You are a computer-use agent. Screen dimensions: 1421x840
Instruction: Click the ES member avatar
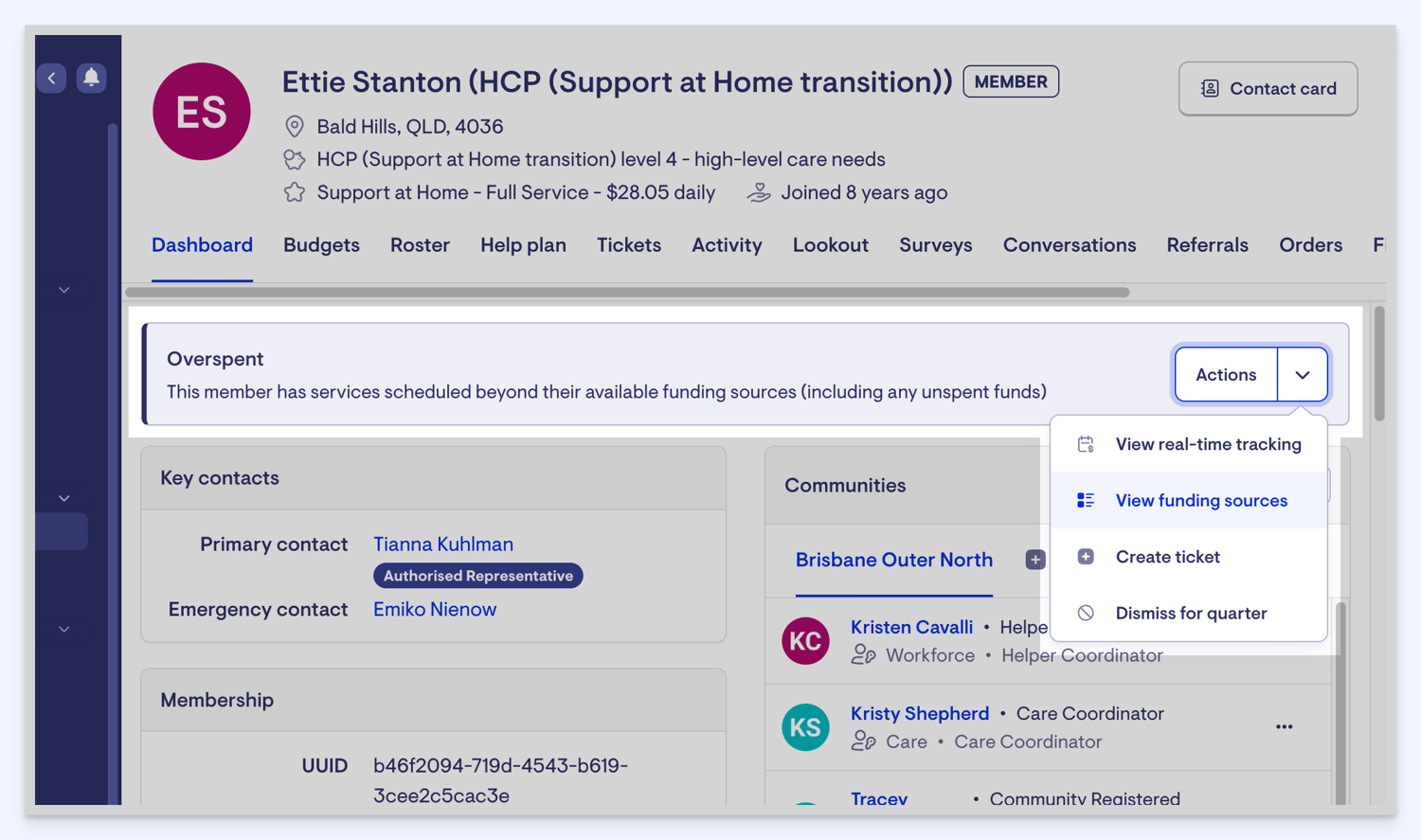(202, 112)
